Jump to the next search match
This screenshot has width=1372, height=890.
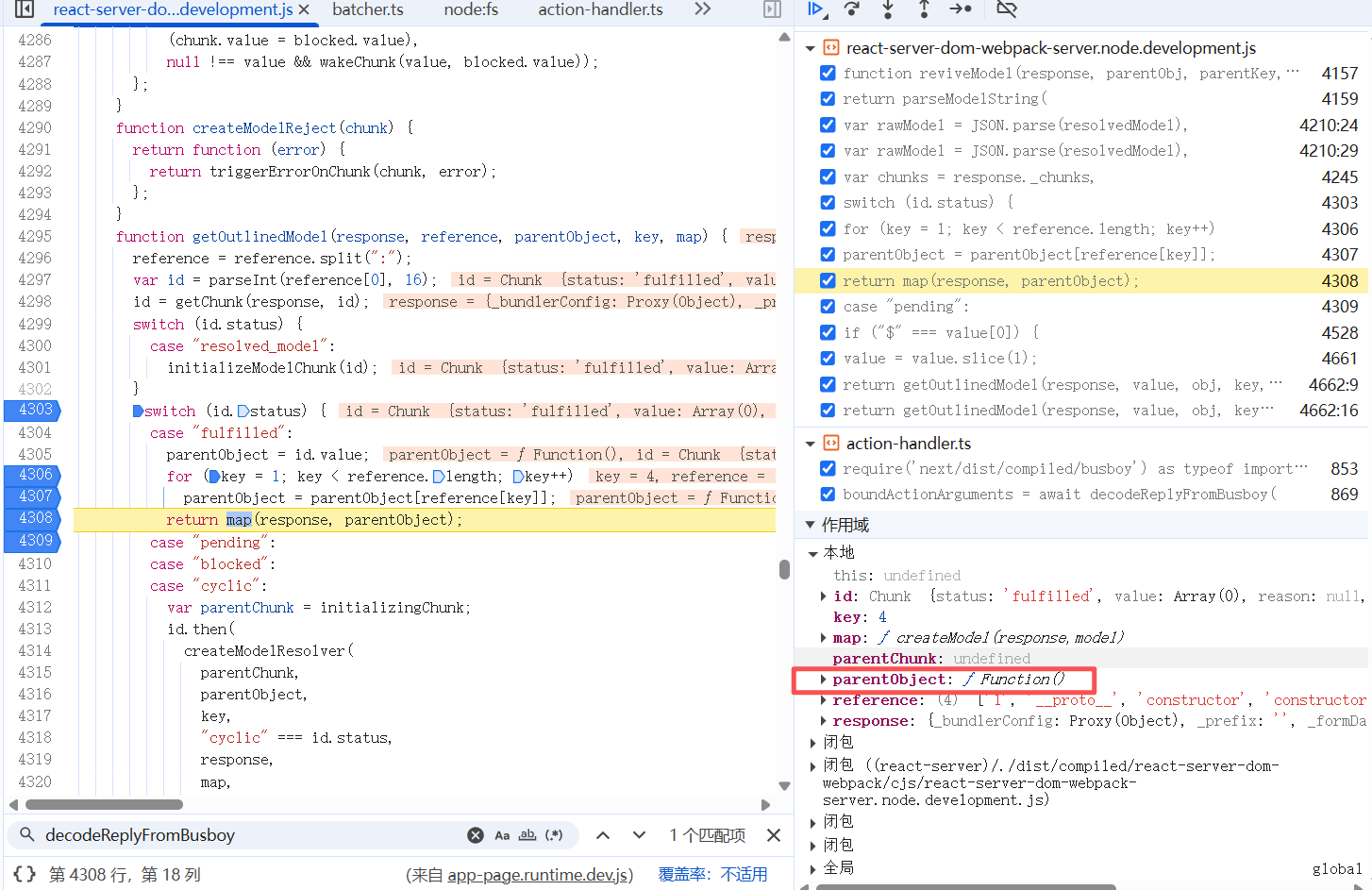pos(639,835)
